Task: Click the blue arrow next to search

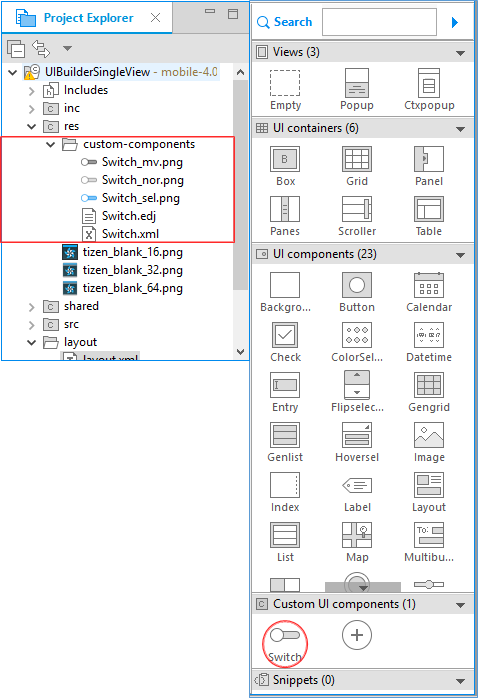Action: click(454, 22)
